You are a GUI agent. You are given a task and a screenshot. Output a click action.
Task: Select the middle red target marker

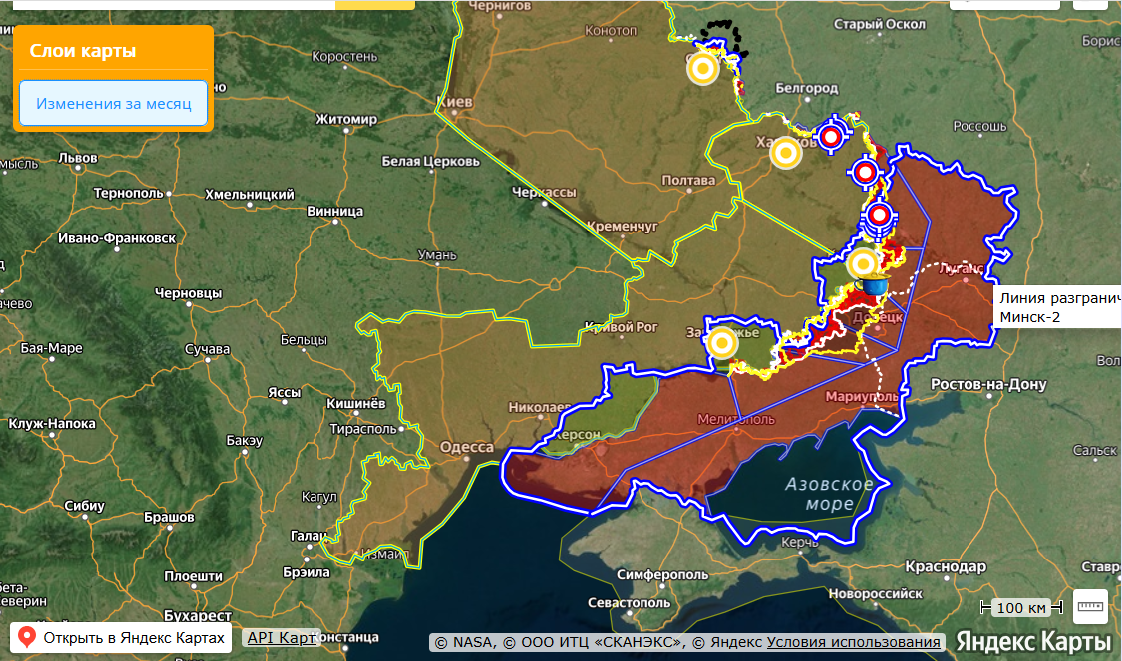pos(865,172)
